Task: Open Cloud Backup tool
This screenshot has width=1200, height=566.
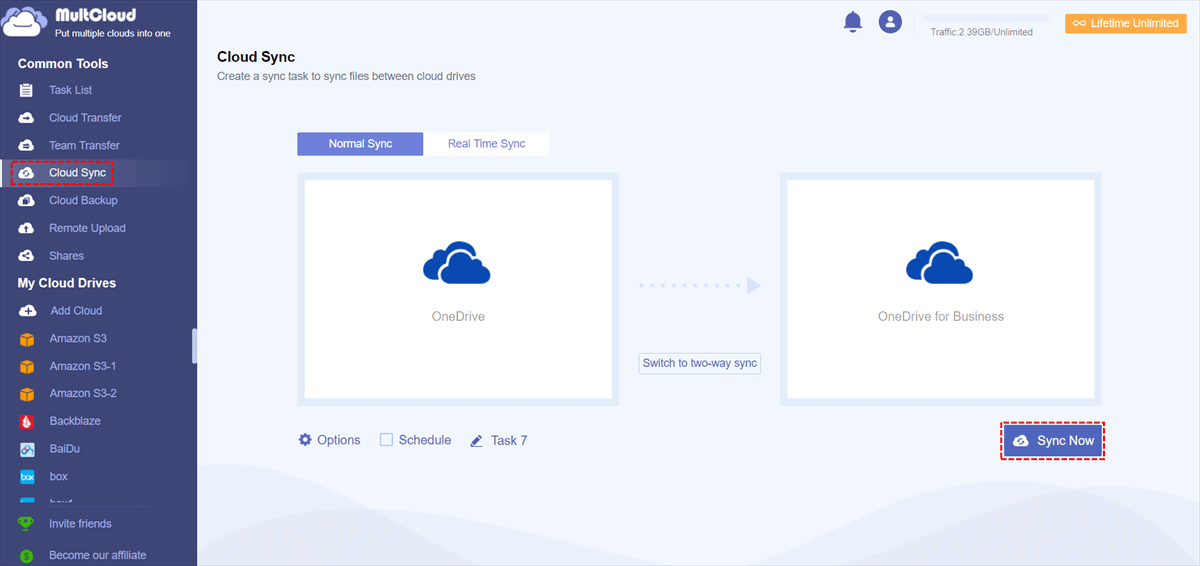Action: pyautogui.click(x=83, y=200)
